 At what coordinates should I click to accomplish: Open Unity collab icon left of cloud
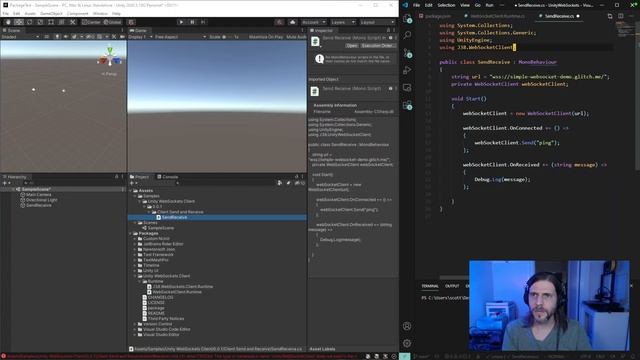coord(279,22)
